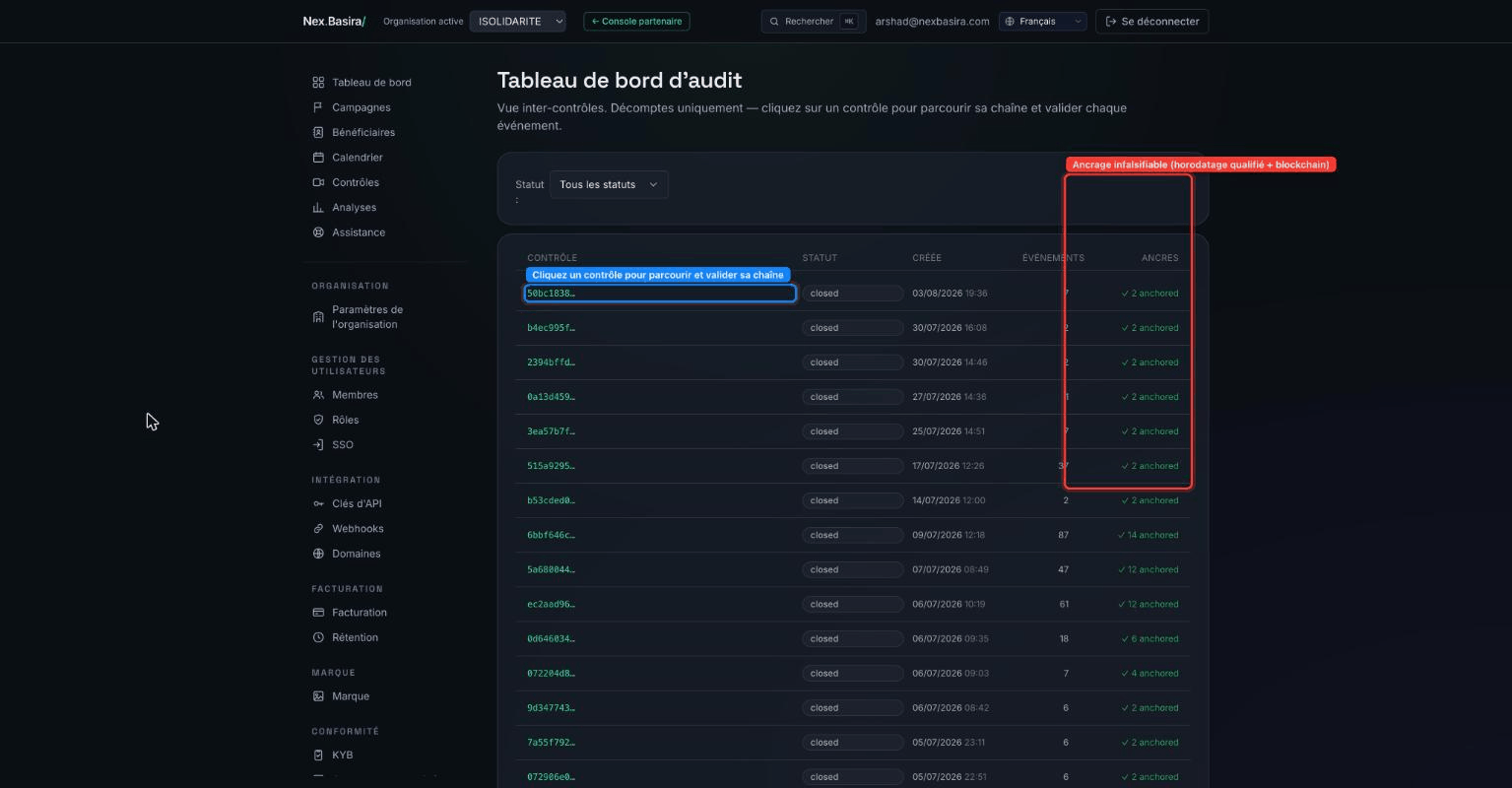The height and width of the screenshot is (788, 1512).
Task: Open Marque image icon
Action: [318, 696]
